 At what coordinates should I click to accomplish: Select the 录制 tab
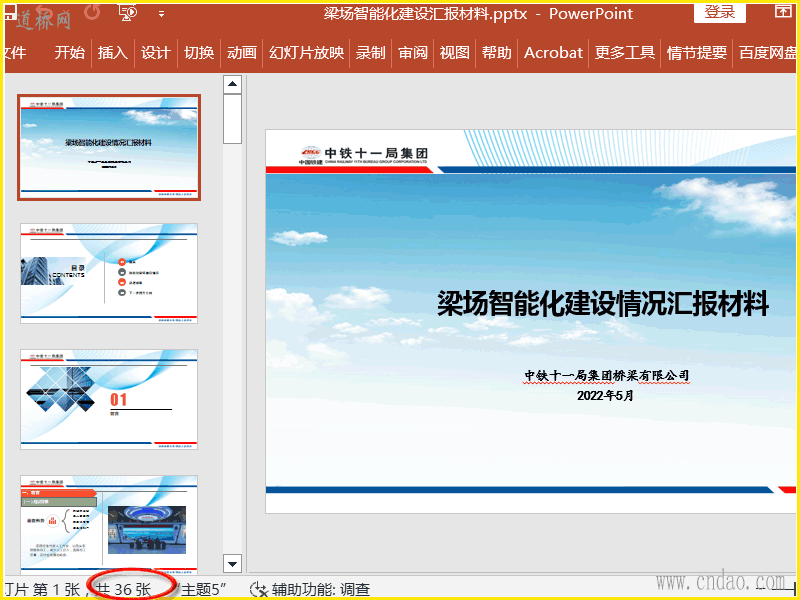point(370,53)
